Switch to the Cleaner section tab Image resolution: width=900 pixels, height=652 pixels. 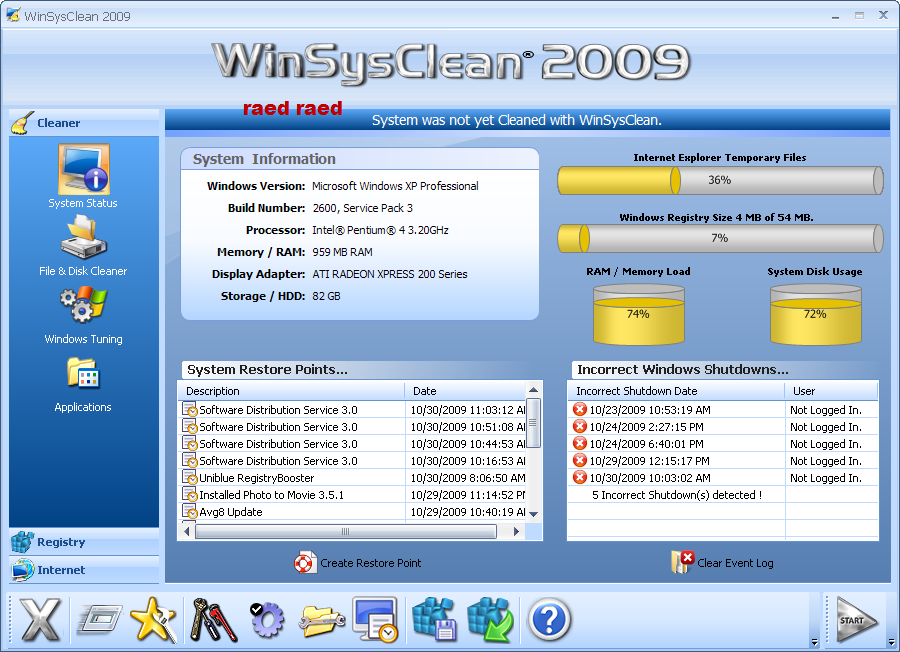click(x=84, y=123)
